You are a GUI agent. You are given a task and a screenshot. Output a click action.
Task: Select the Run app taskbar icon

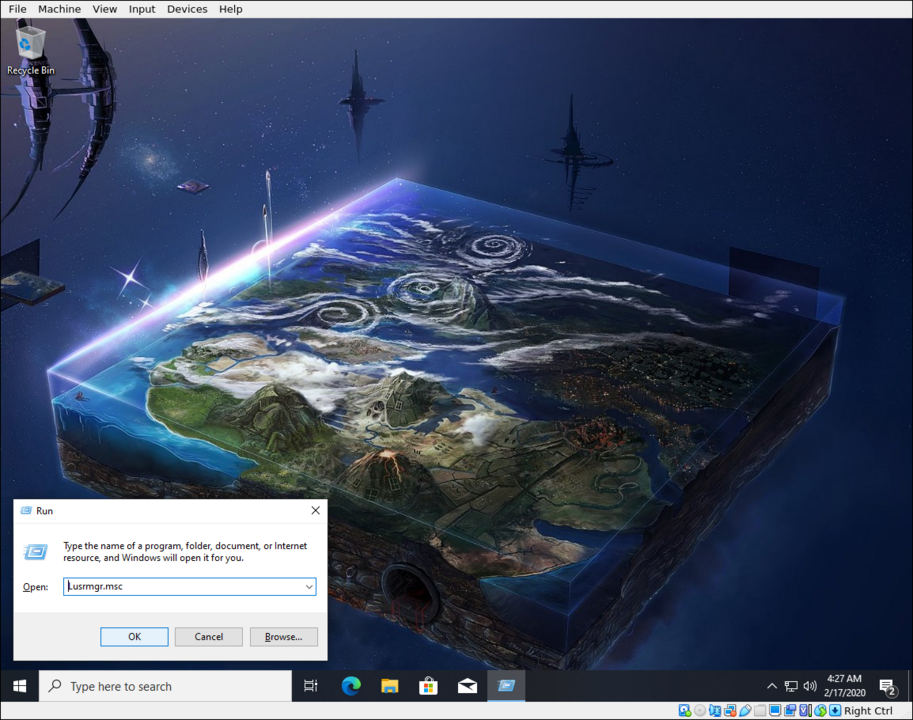click(506, 686)
